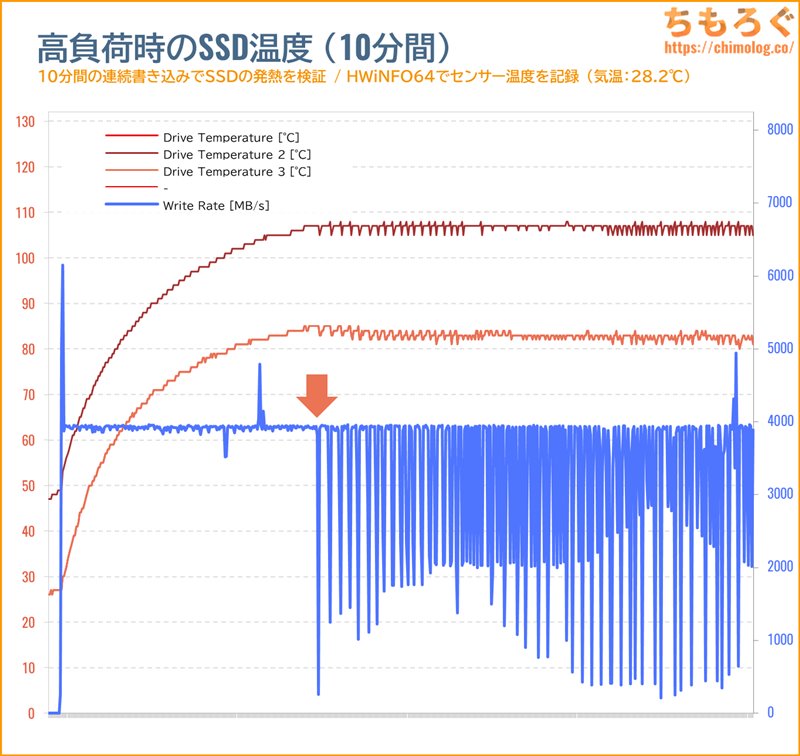Click the 0 label on right write-rate axis

pos(771,713)
